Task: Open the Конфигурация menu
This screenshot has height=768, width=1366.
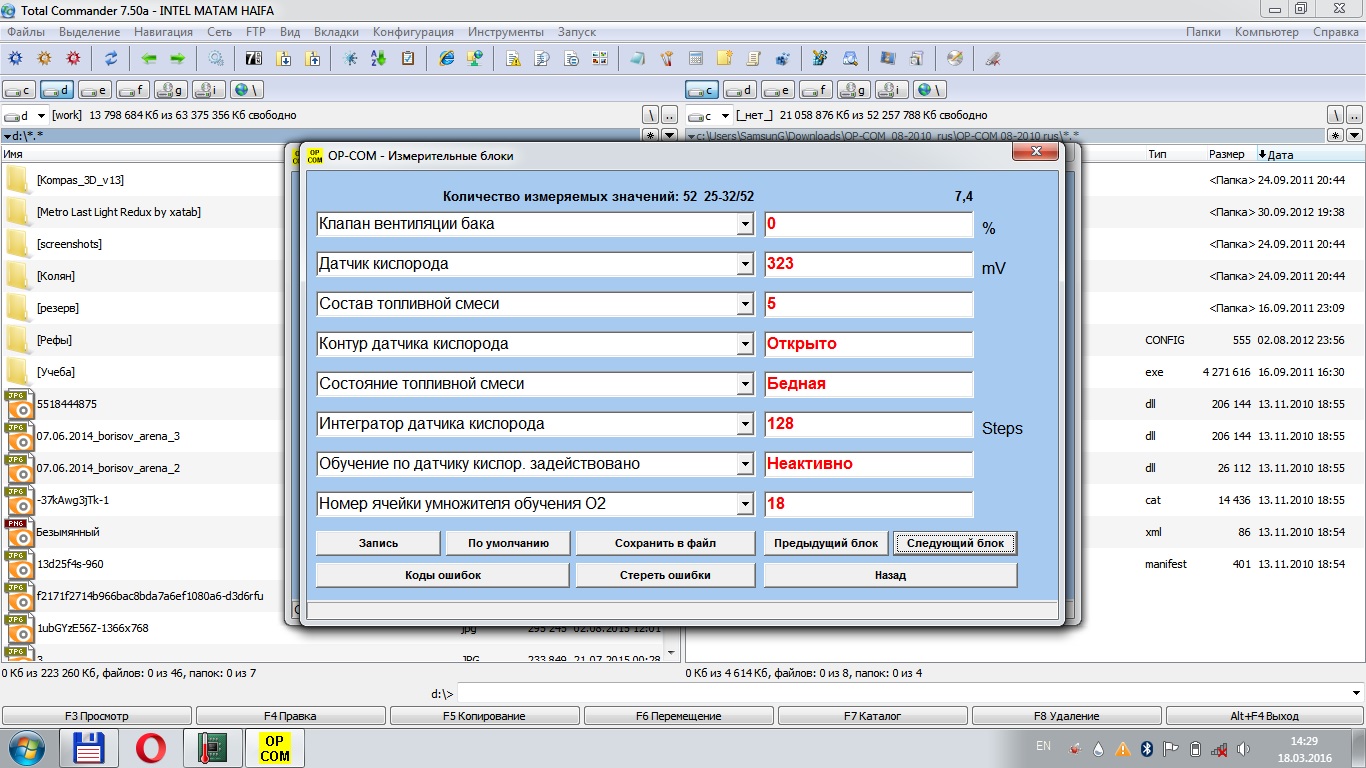Action: click(413, 32)
